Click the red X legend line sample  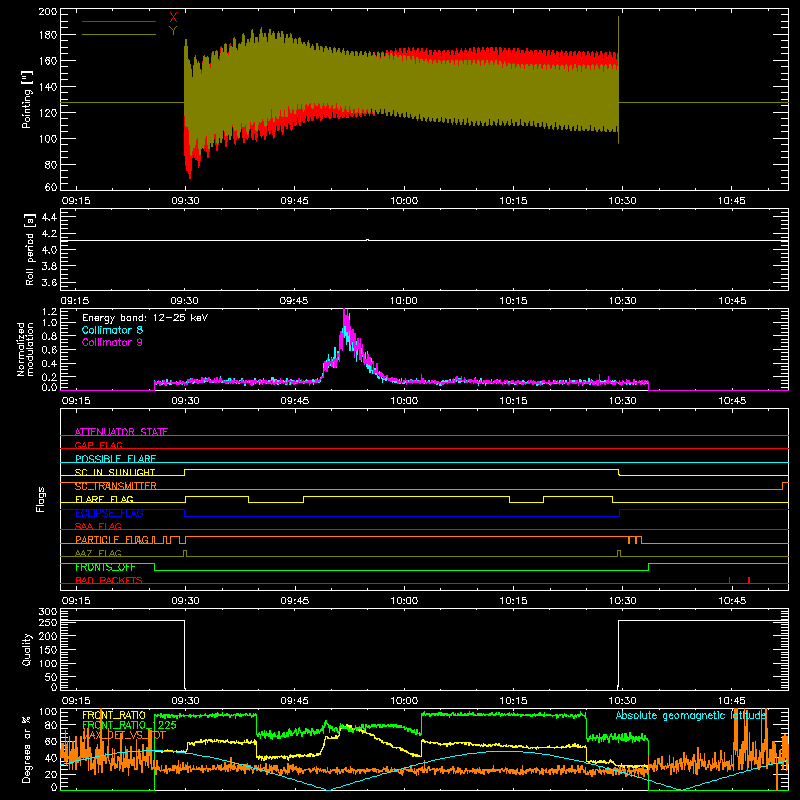point(119,21)
